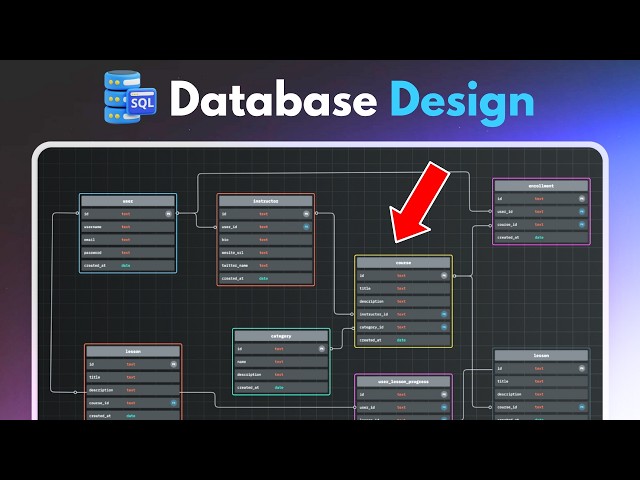Select the user table header

(128, 201)
